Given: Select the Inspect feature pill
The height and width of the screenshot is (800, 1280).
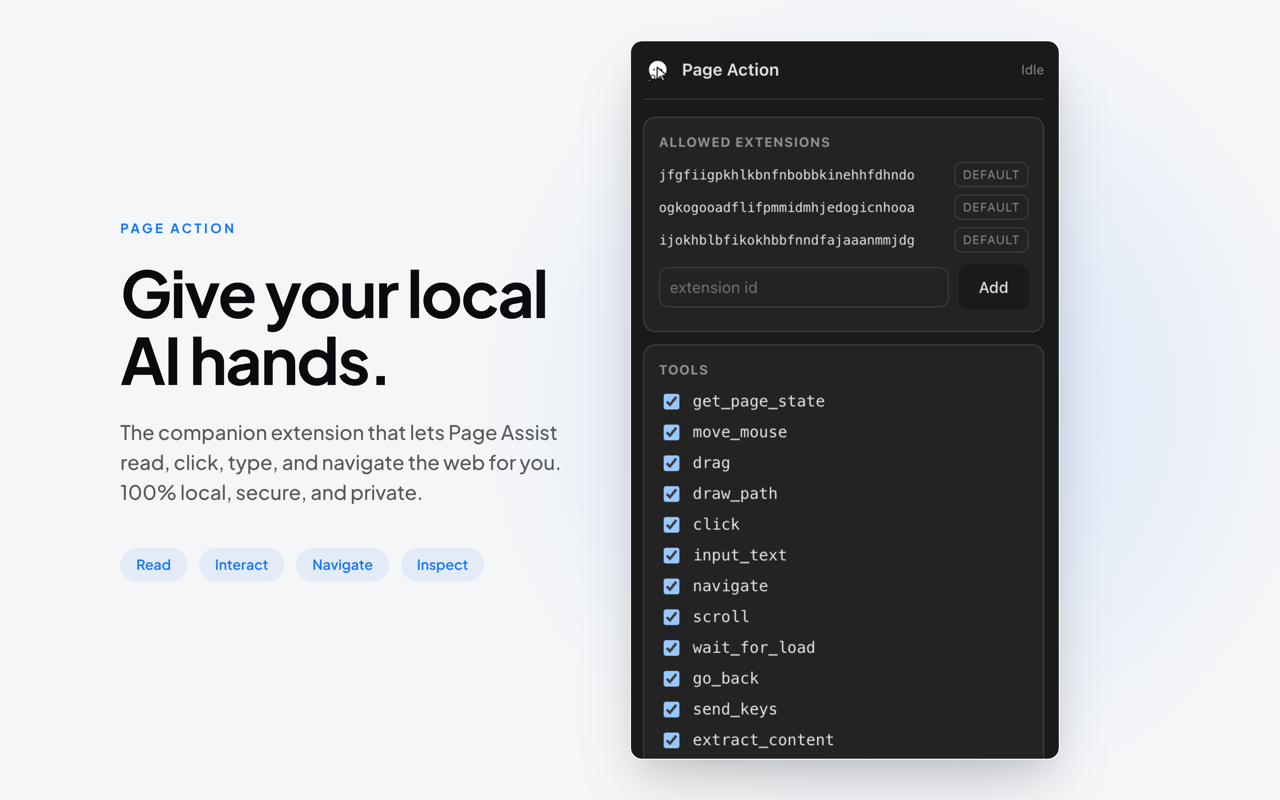Looking at the screenshot, I should point(442,565).
